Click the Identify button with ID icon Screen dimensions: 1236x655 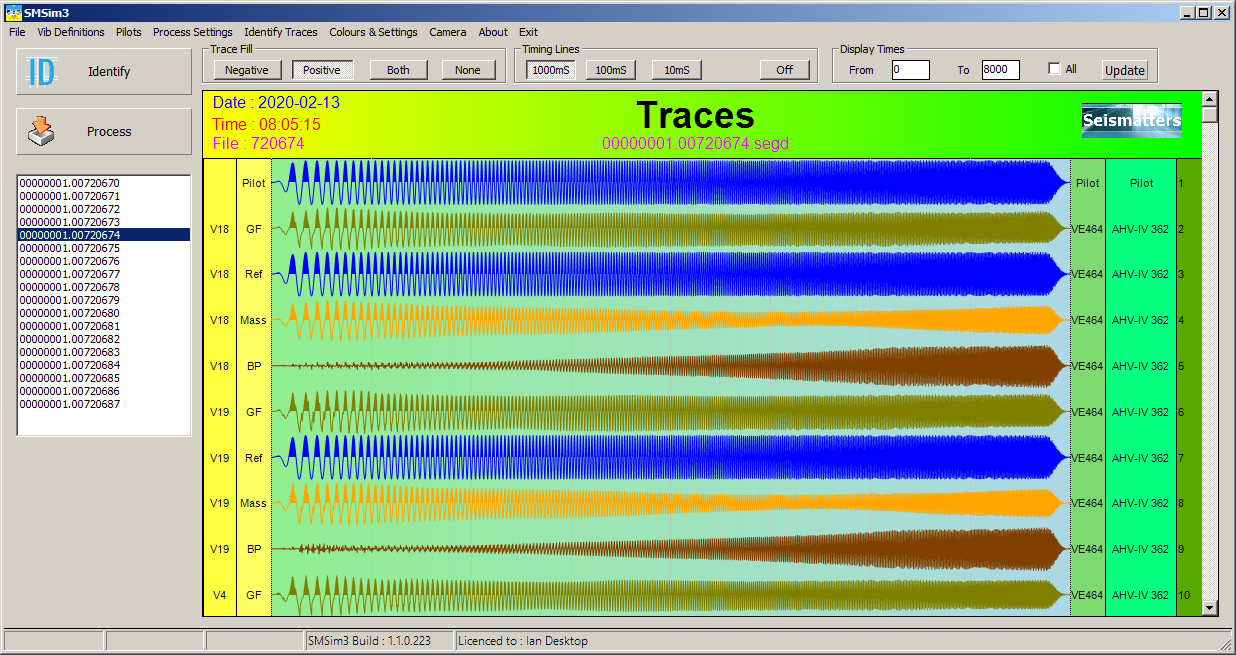click(x=104, y=72)
